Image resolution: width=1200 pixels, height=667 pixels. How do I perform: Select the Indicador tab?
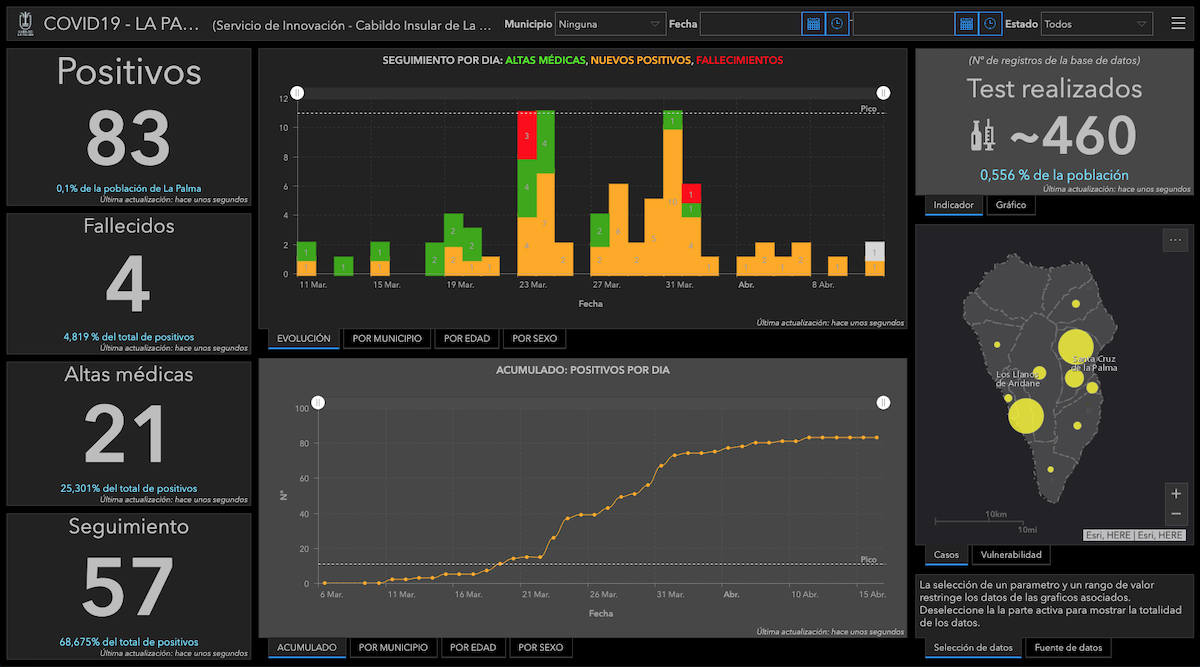954,205
